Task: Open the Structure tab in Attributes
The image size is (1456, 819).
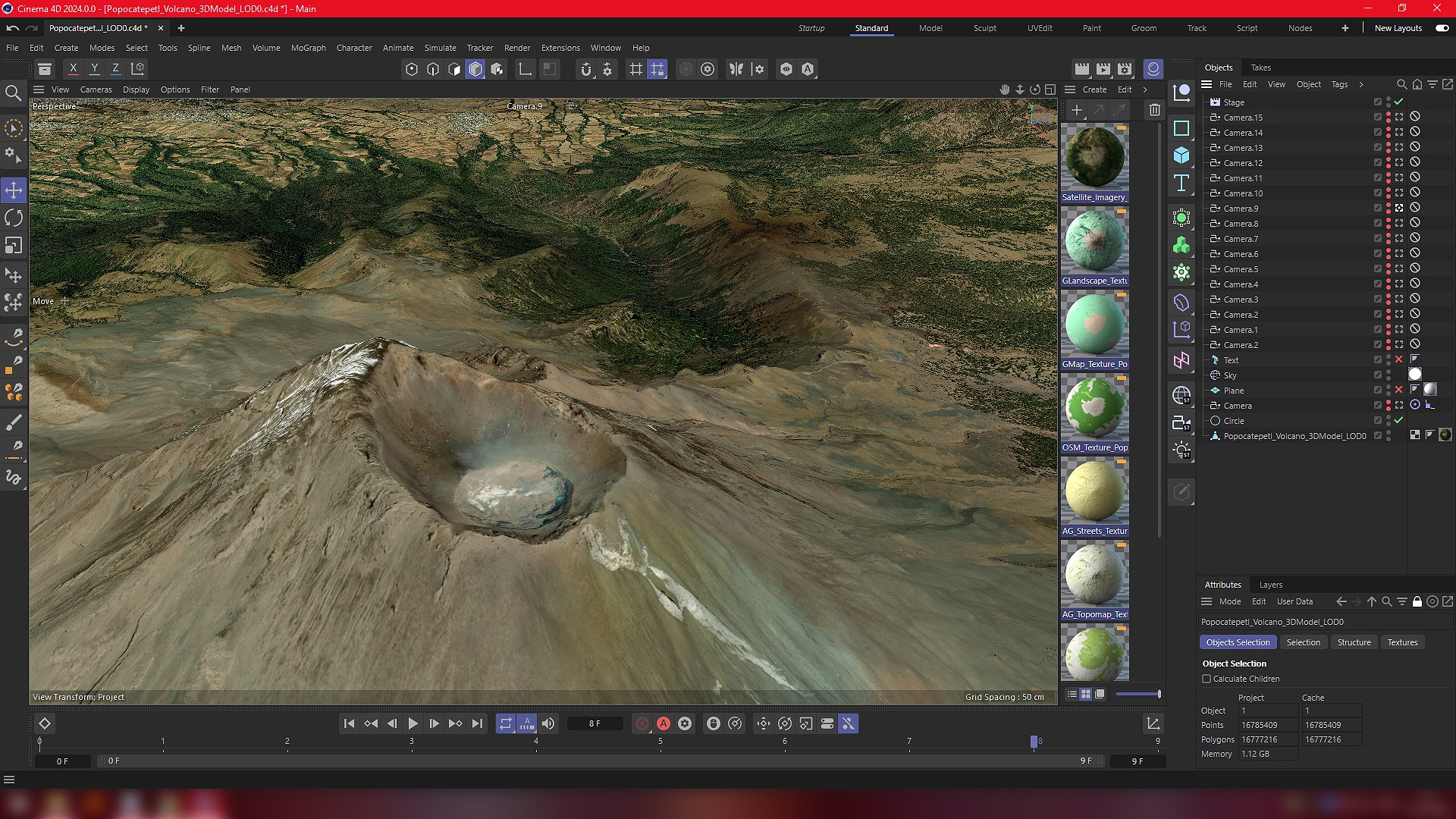Action: coord(1354,643)
